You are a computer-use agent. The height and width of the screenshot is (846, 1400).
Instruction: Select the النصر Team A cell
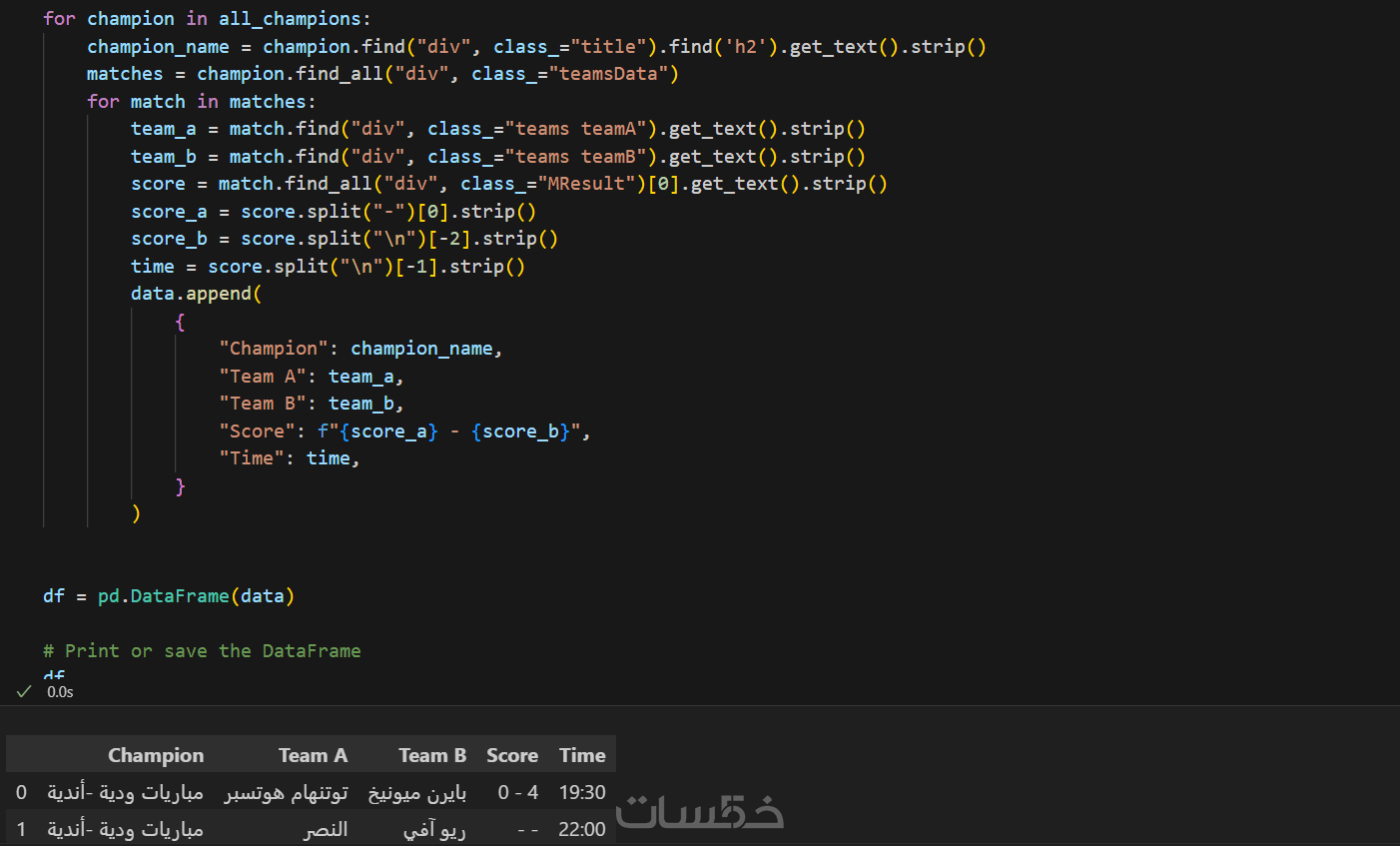point(326,829)
